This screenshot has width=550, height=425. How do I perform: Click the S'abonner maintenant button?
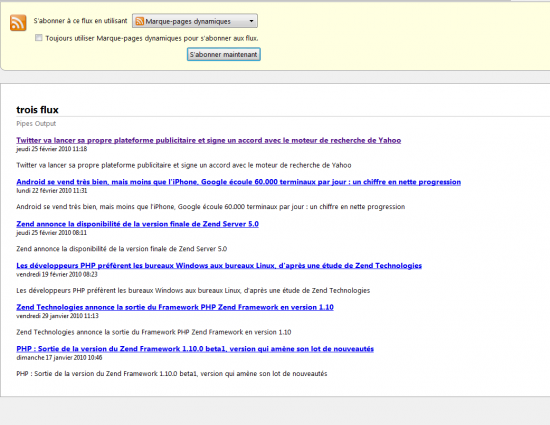click(x=223, y=54)
